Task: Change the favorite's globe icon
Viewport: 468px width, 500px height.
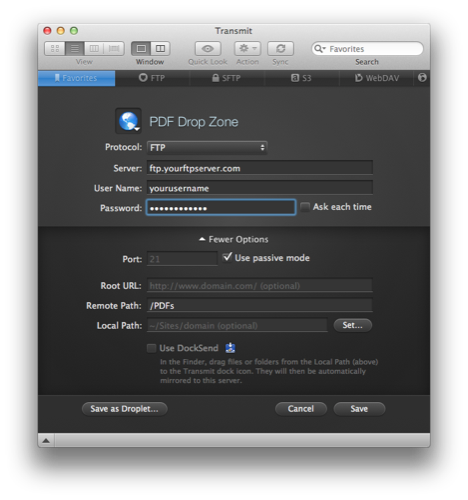Action: (128, 121)
